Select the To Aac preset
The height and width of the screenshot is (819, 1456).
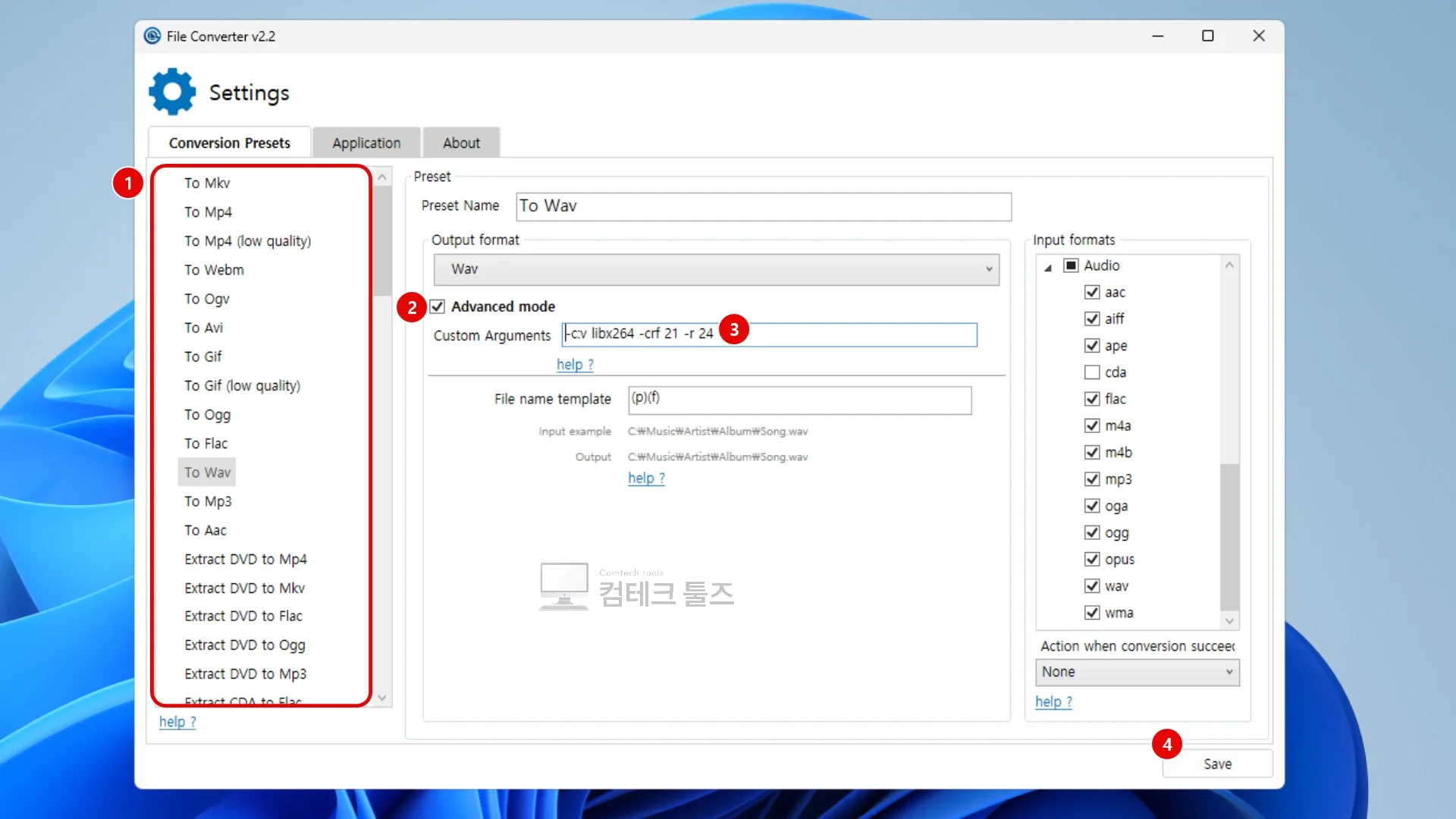(206, 530)
